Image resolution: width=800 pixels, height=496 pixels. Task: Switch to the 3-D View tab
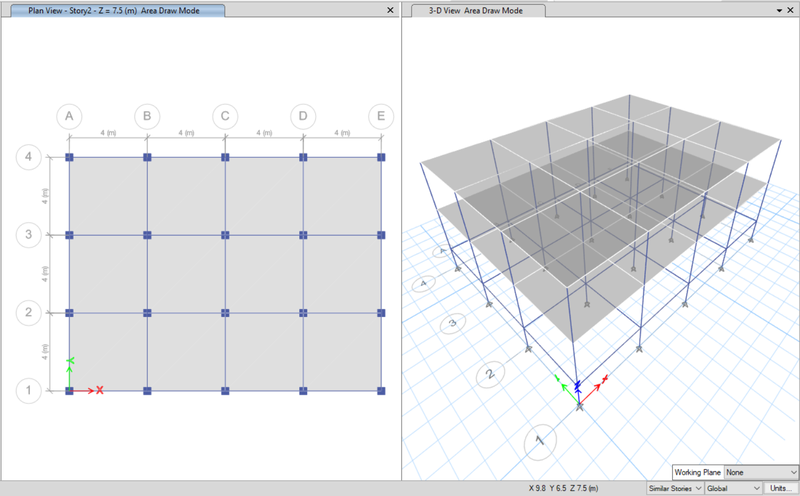[478, 10]
